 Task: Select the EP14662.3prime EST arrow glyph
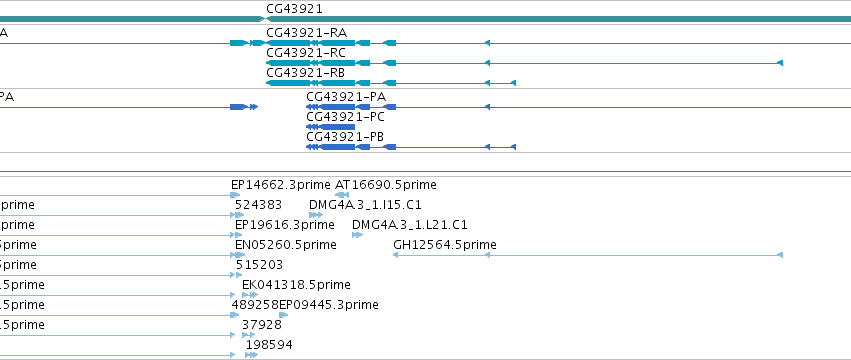pyautogui.click(x=235, y=195)
